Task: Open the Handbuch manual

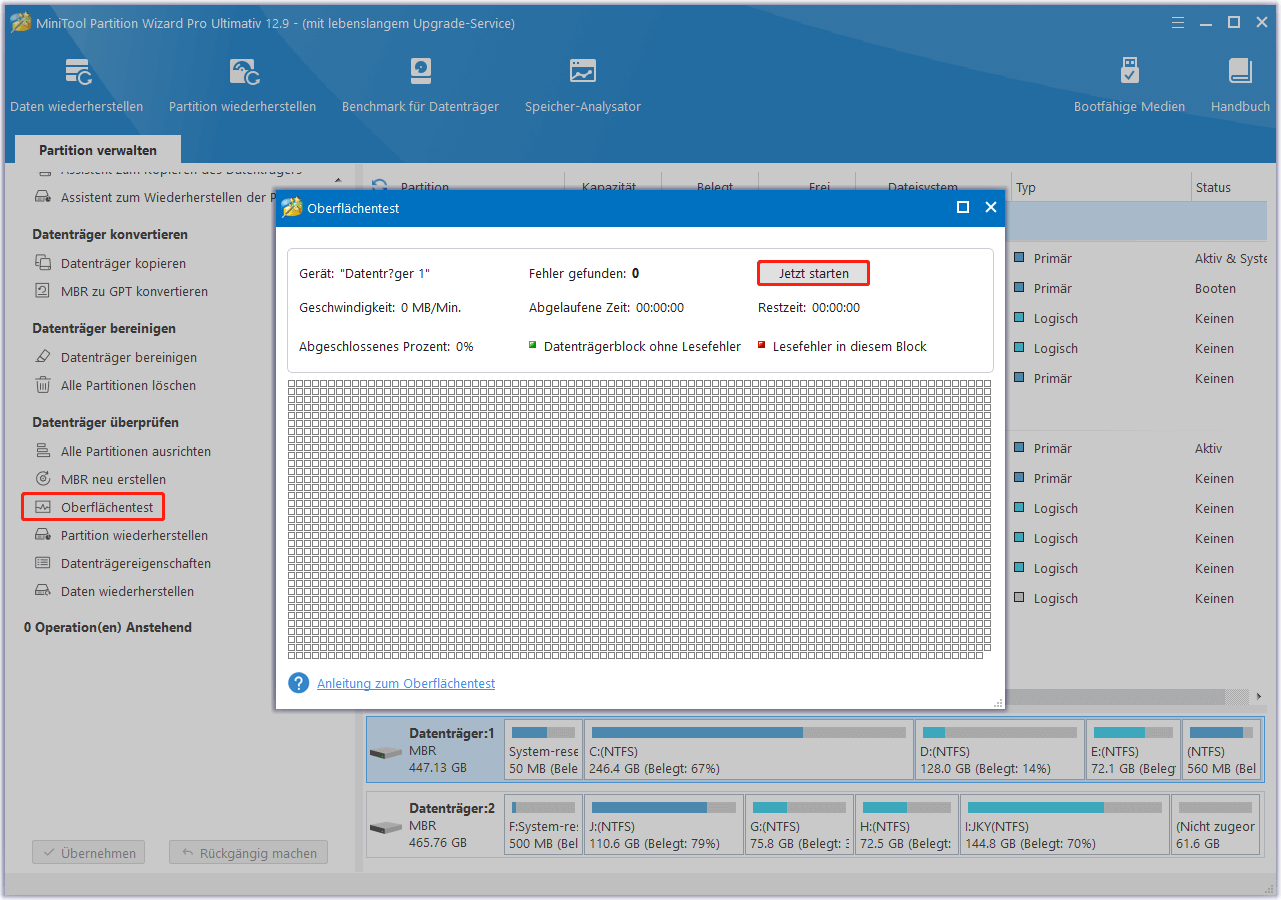Action: 1240,85
